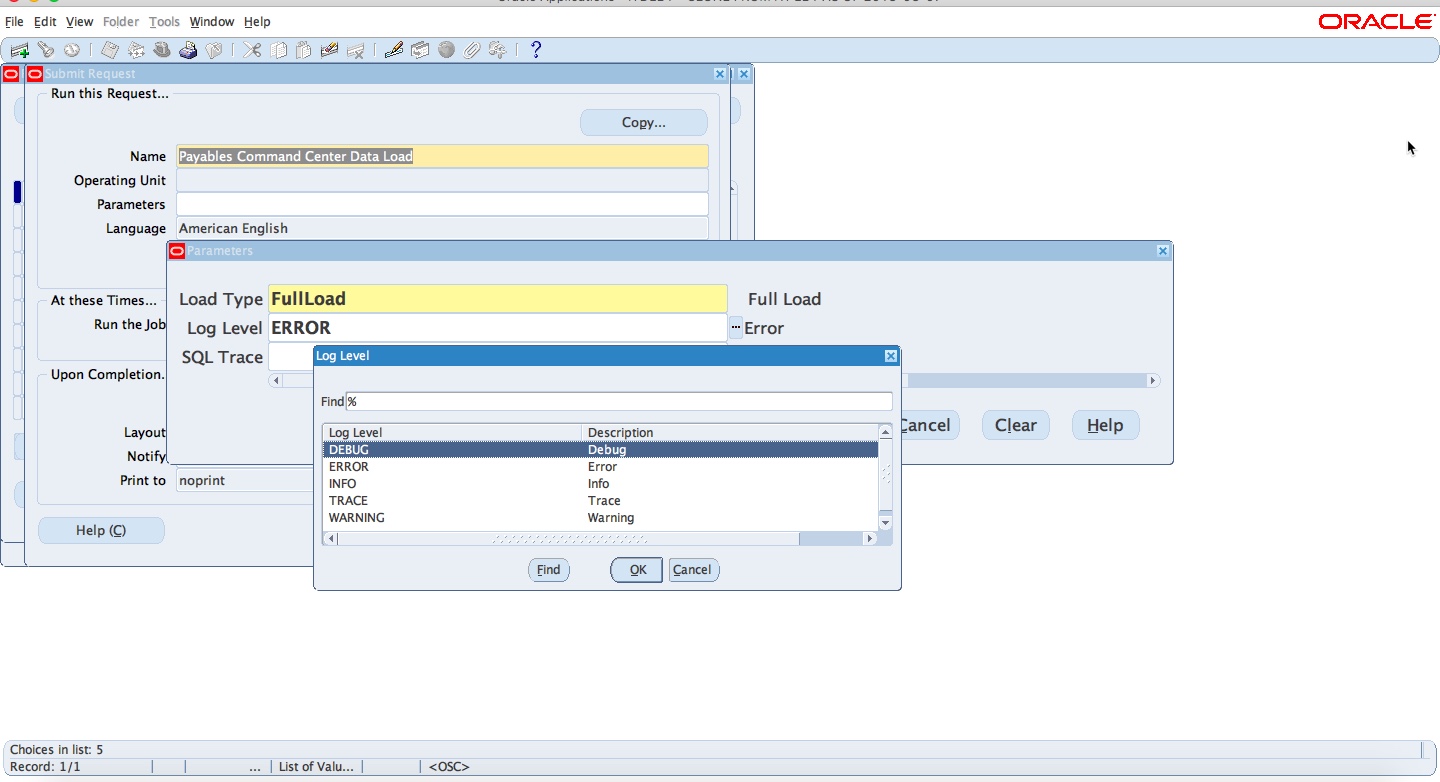The width and height of the screenshot is (1440, 782).
Task: Click the Translations globe toolbar icon
Action: point(446,50)
